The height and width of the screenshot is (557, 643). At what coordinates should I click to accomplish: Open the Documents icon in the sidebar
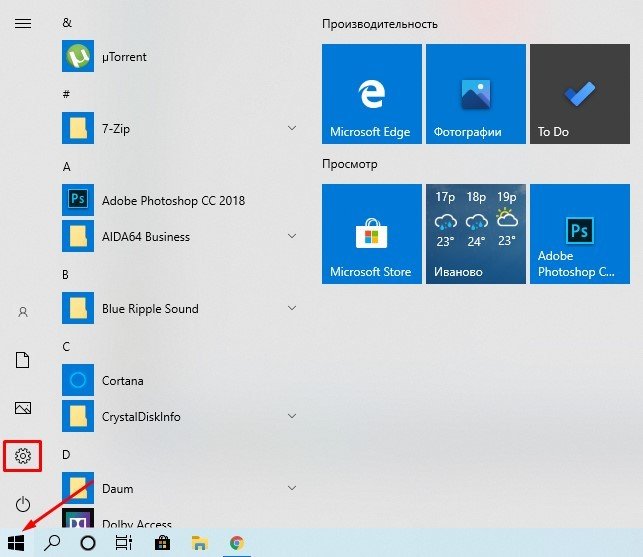pyautogui.click(x=23, y=360)
